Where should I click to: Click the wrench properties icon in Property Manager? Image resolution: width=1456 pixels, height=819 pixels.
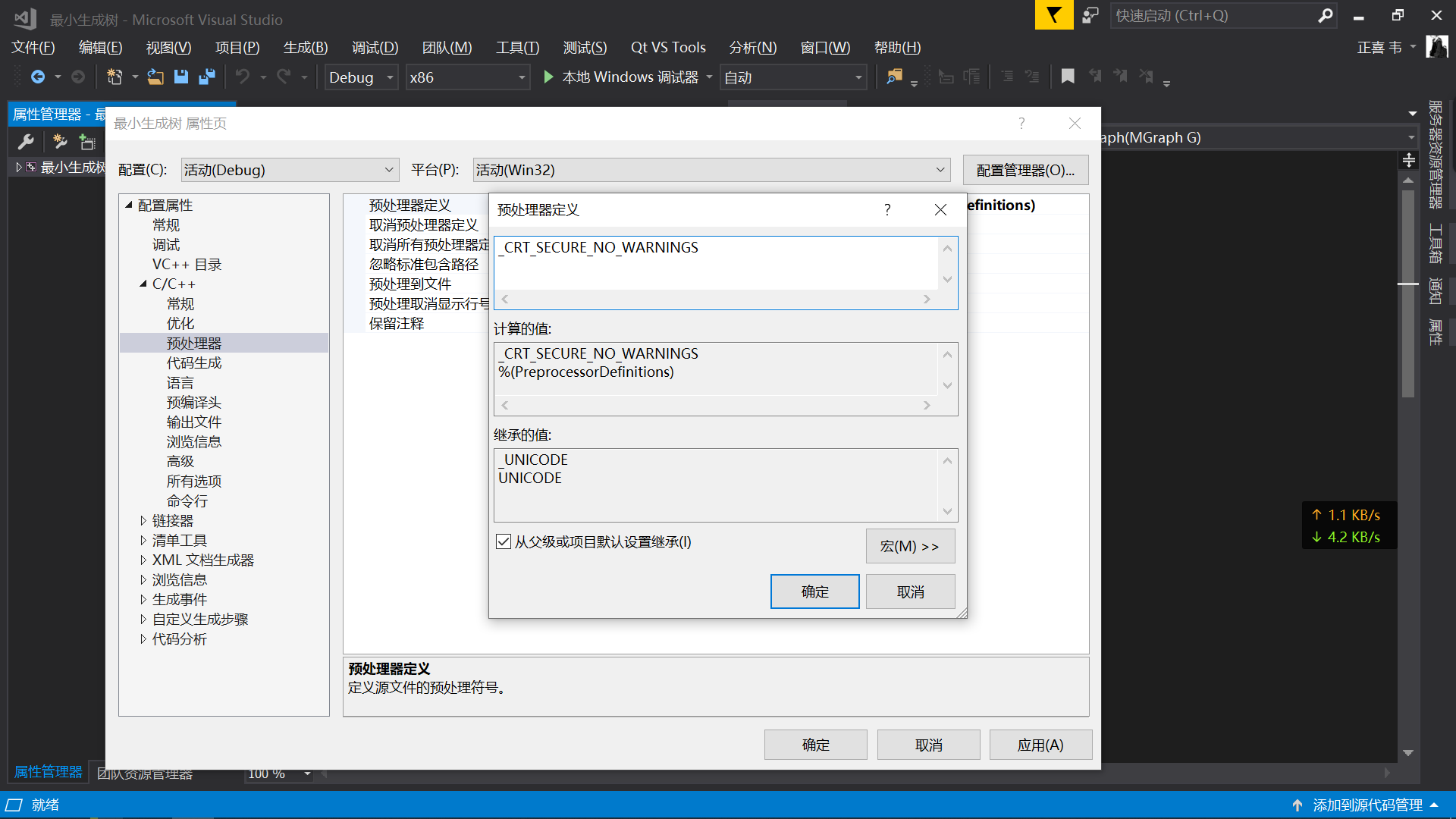tap(26, 141)
